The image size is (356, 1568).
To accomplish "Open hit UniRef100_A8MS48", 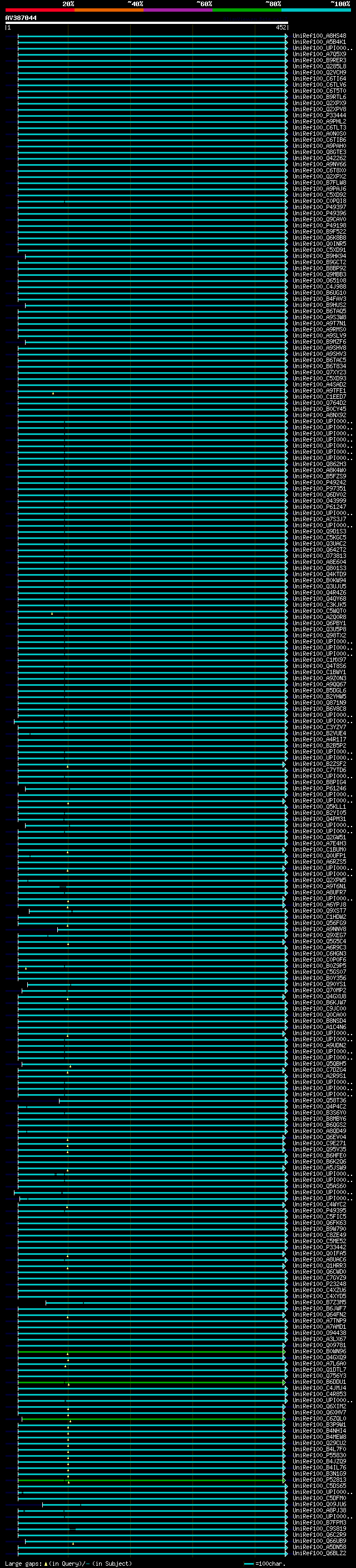I will tap(319, 36).
